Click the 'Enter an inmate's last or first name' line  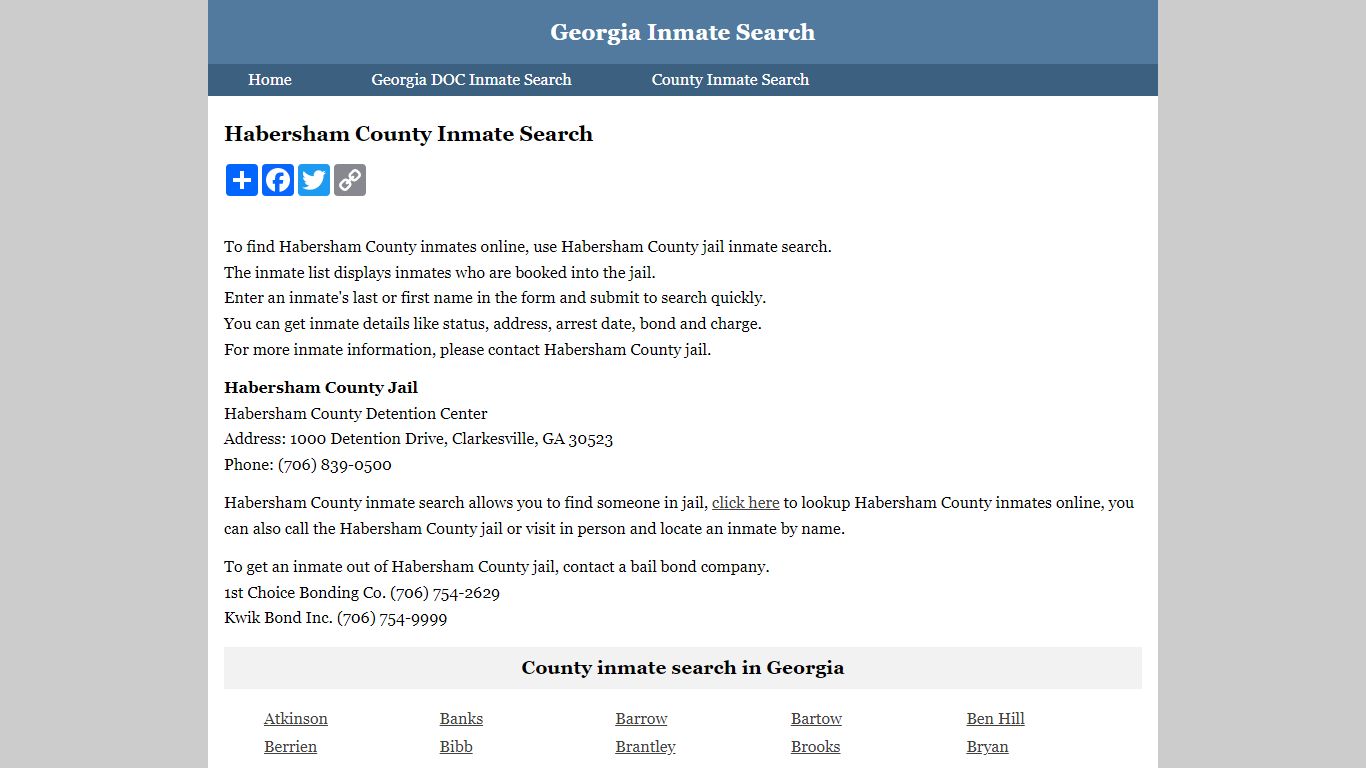(x=495, y=298)
